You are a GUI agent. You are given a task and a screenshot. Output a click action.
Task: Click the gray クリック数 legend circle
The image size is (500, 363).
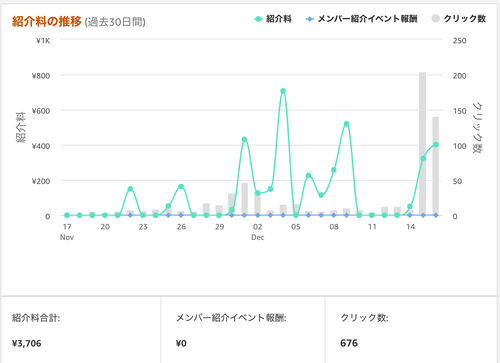pyautogui.click(x=435, y=19)
